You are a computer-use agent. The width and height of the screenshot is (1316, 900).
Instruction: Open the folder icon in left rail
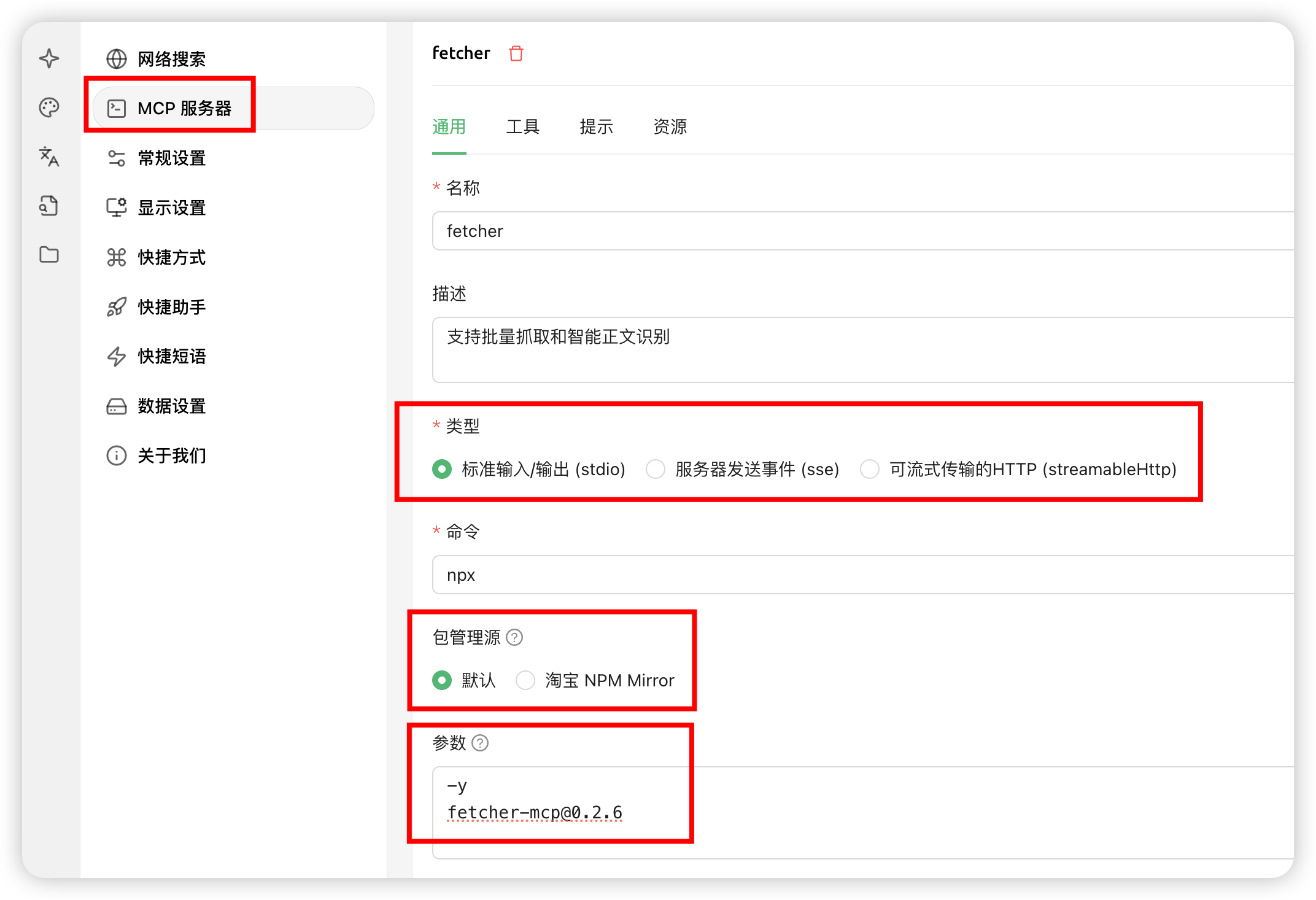coord(49,255)
